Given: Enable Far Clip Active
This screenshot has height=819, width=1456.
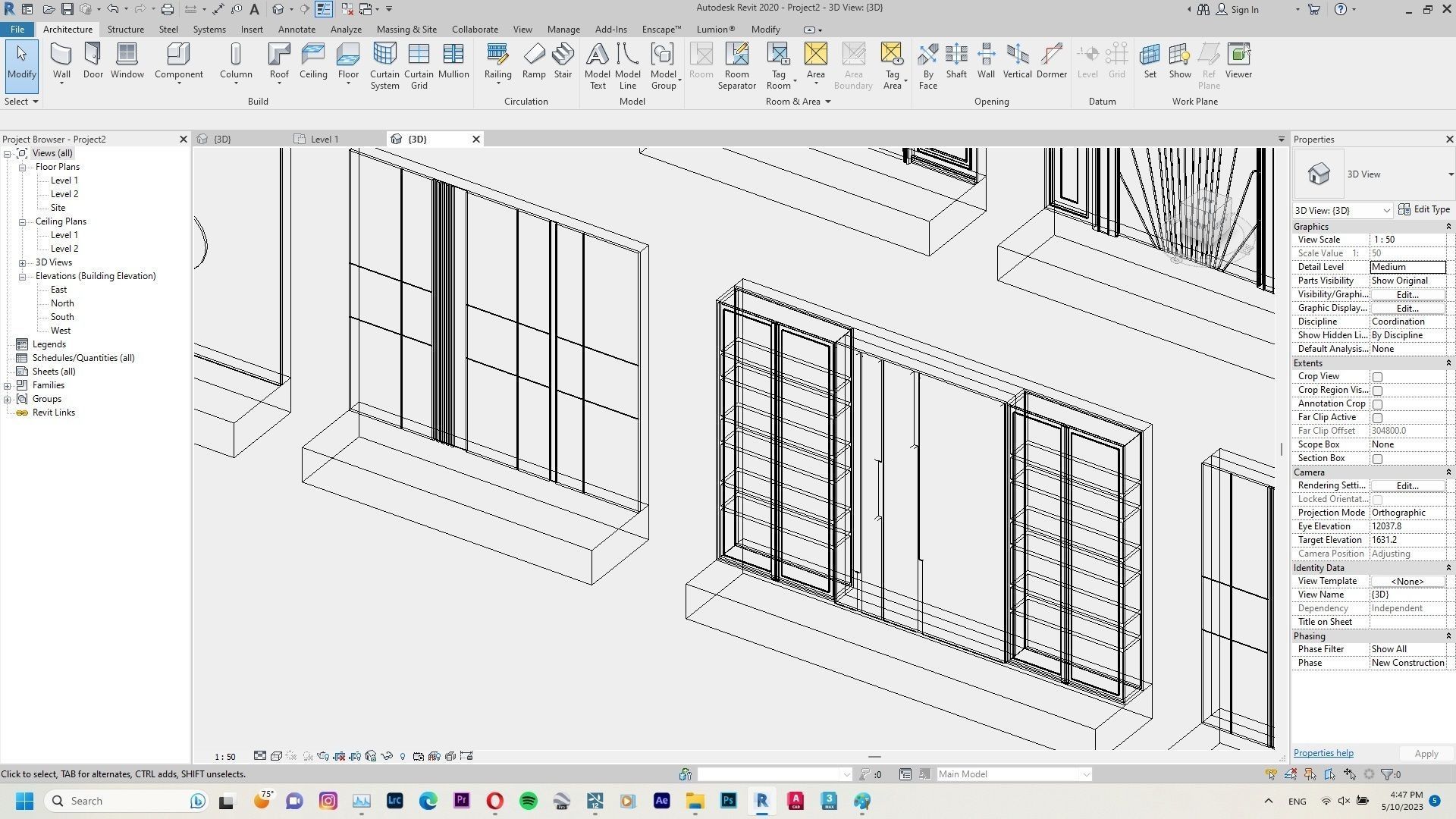Looking at the screenshot, I should [1377, 417].
